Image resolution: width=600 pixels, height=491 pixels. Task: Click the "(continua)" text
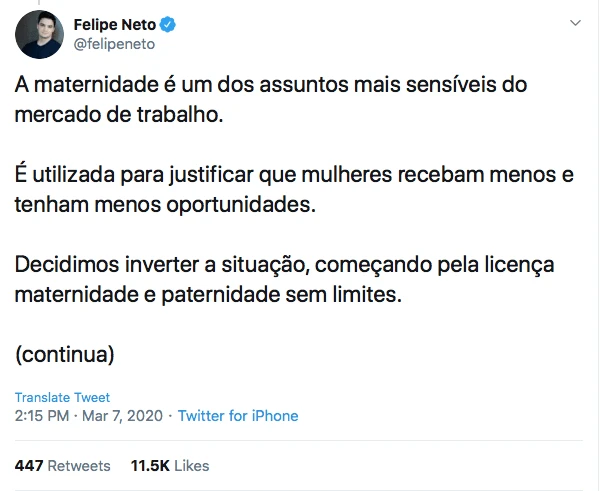coord(64,354)
